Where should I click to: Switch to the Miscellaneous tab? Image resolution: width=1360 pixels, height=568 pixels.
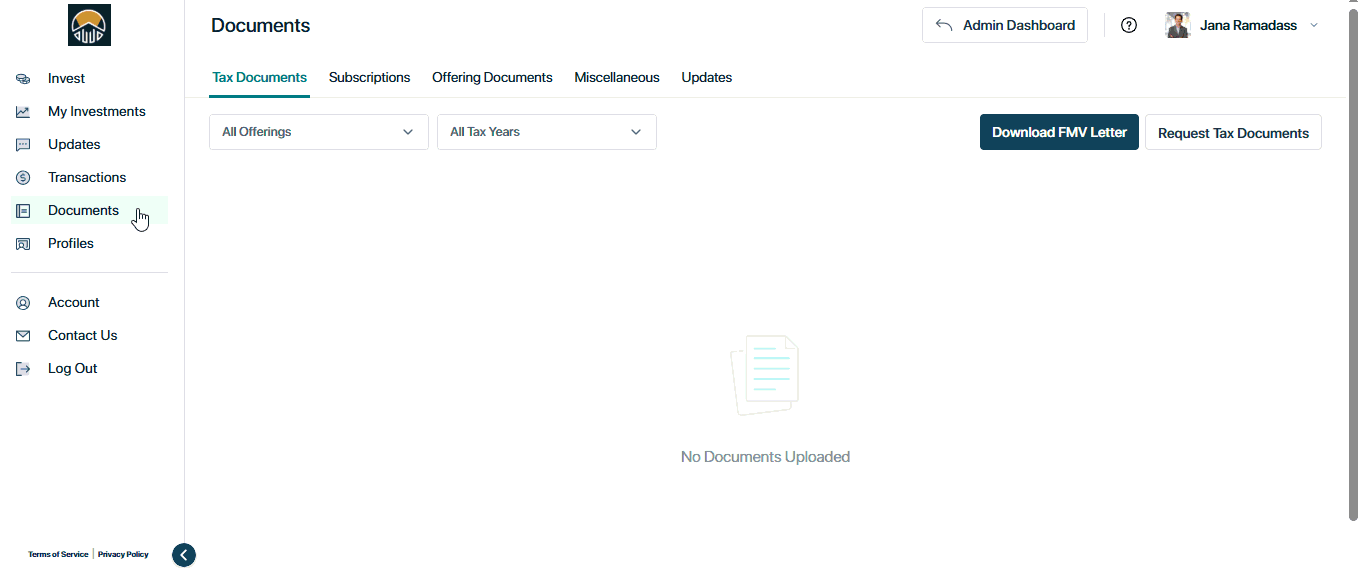point(617,77)
